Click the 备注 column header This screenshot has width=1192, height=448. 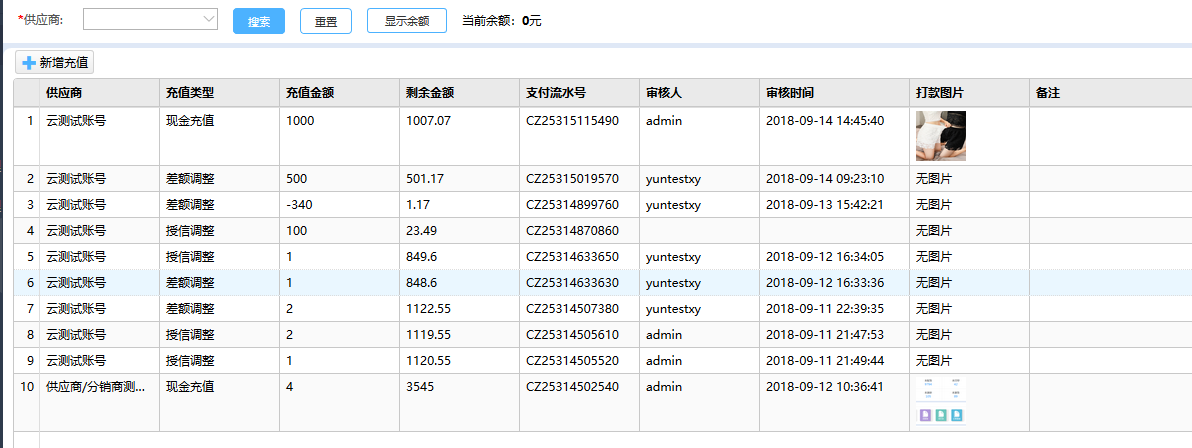point(1048,93)
